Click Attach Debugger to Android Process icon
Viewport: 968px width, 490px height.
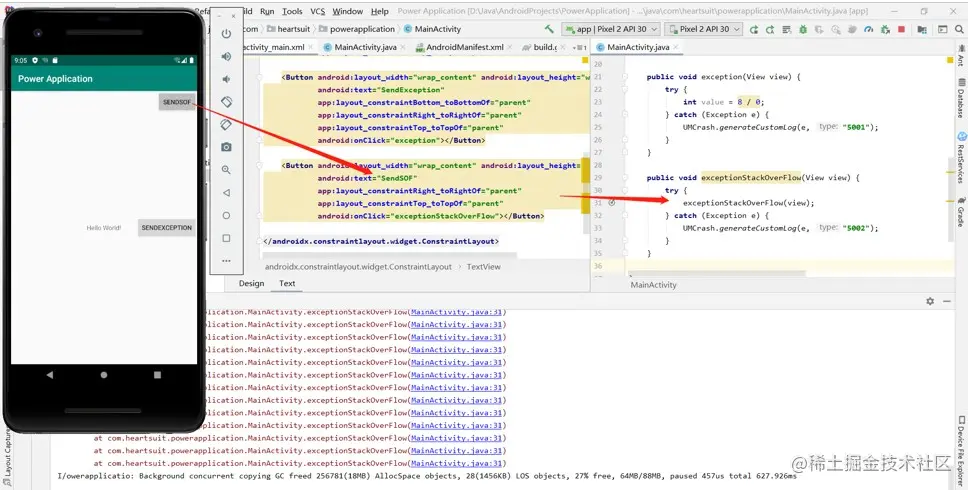(x=885, y=29)
